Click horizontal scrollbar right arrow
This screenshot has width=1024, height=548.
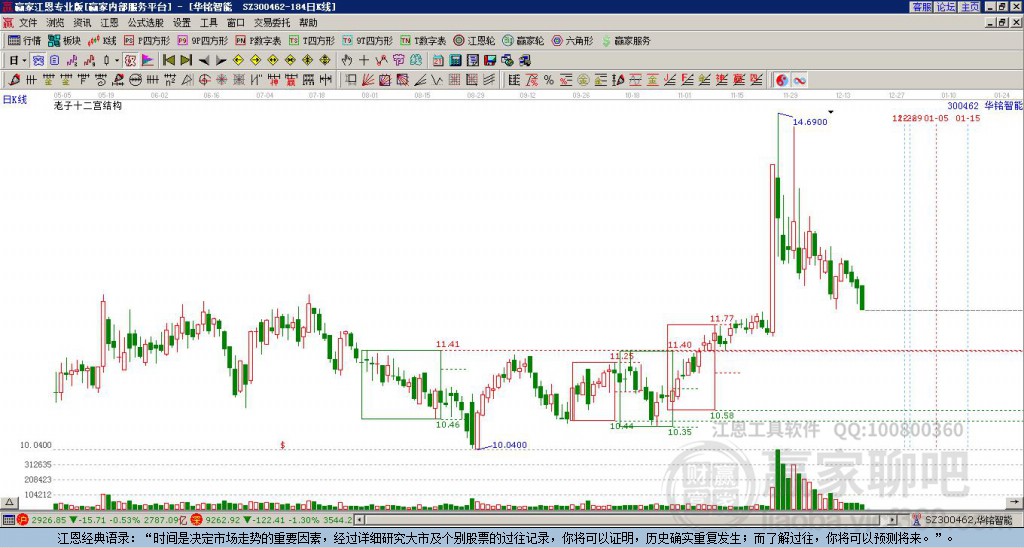[x=893, y=520]
